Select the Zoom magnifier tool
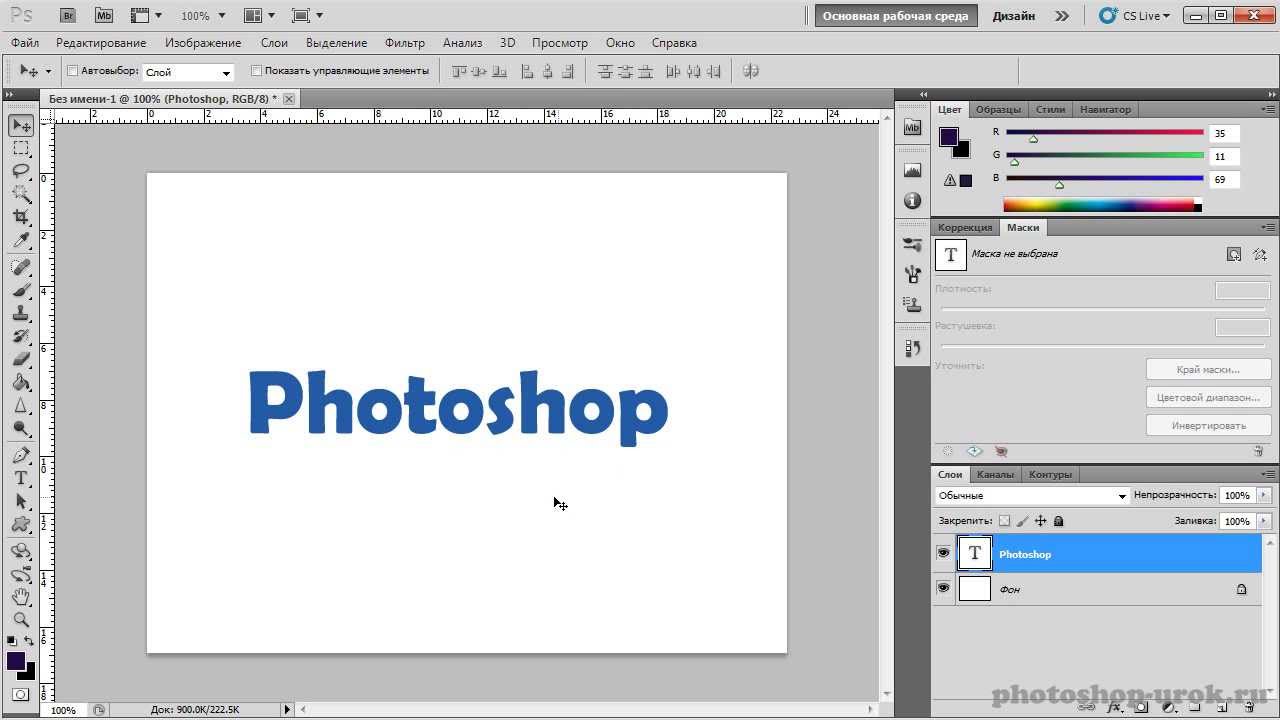 pyautogui.click(x=21, y=620)
